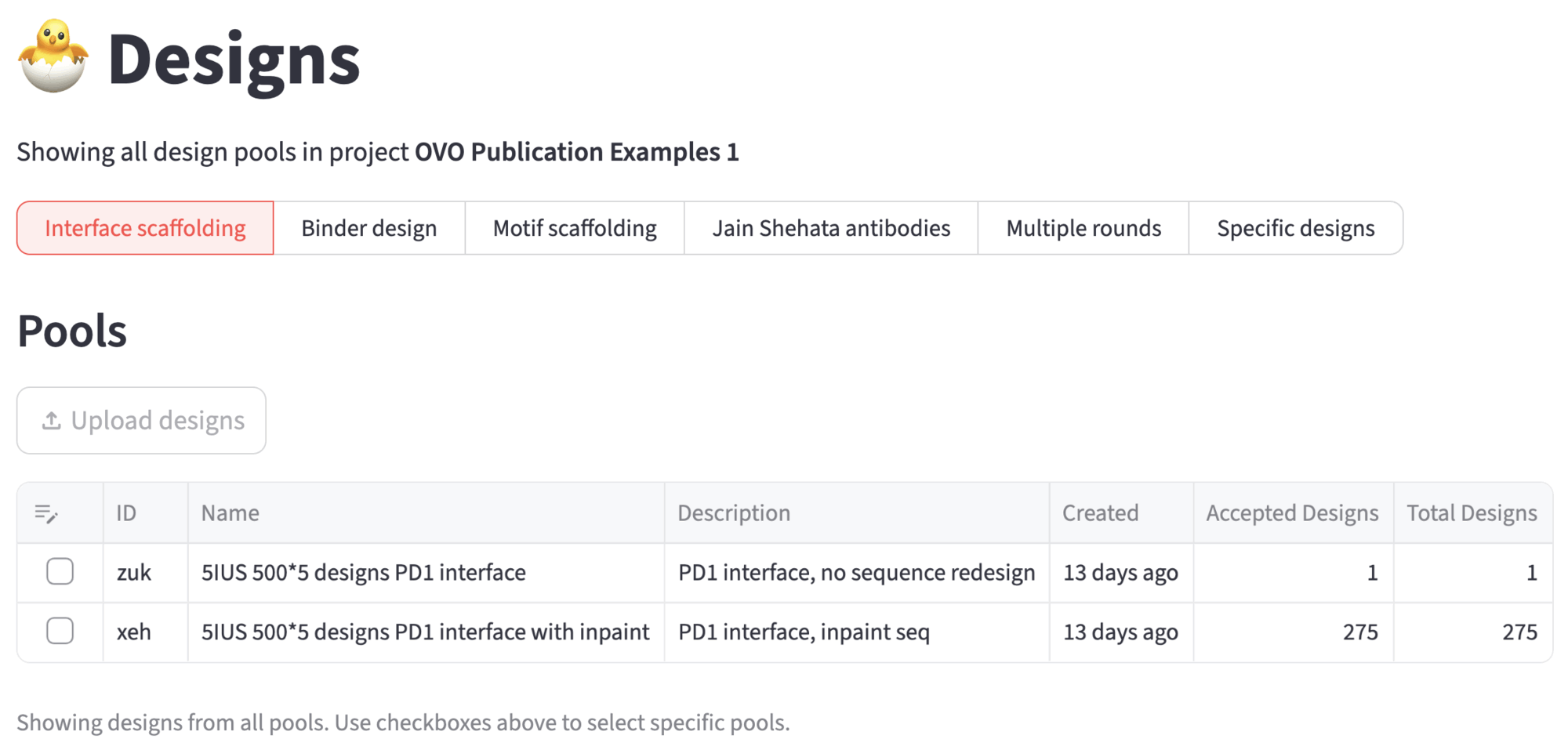Click the Upload designs button
Viewport: 1568px width, 746px height.
click(x=141, y=421)
